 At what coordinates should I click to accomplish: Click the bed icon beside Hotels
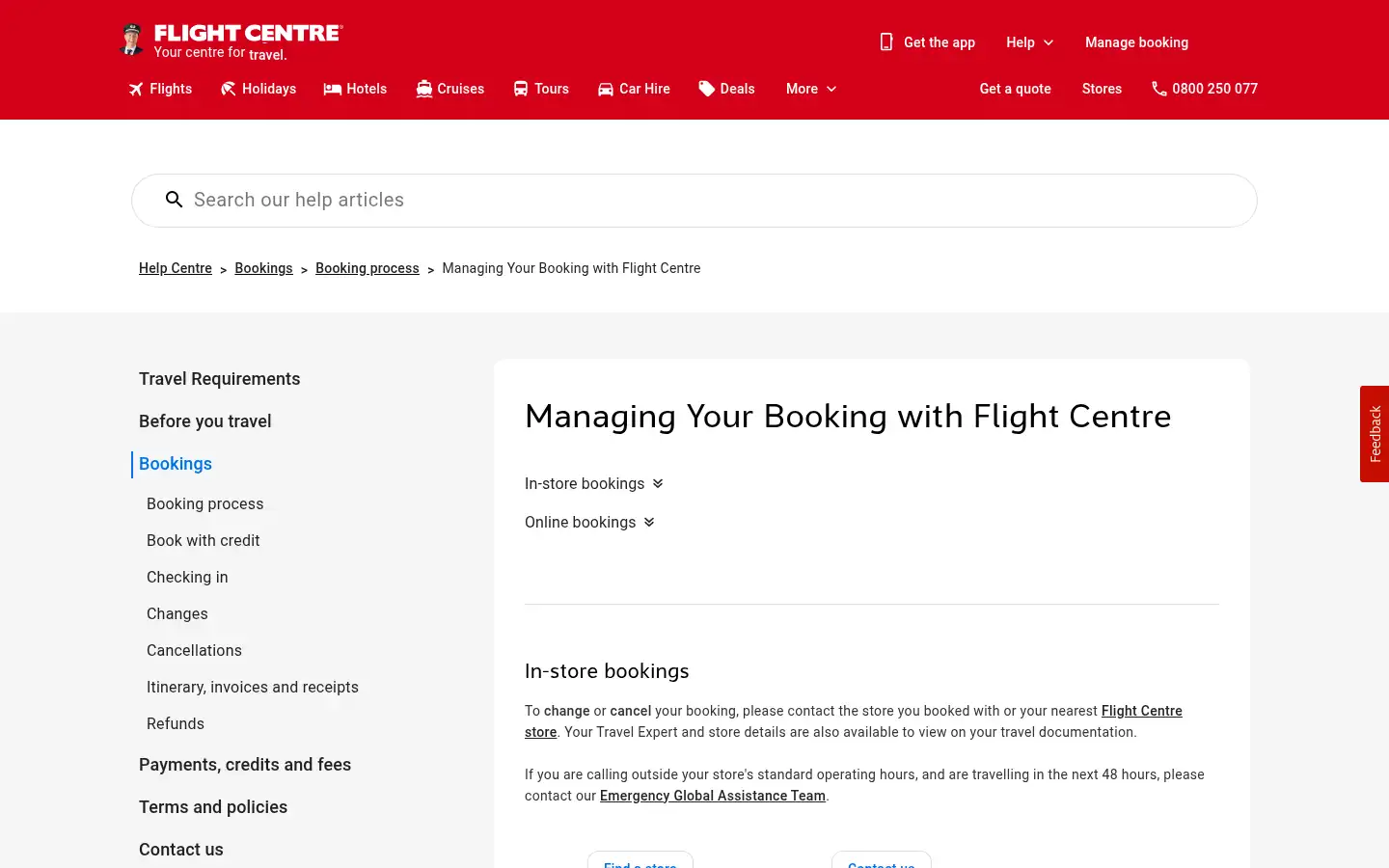tap(333, 89)
